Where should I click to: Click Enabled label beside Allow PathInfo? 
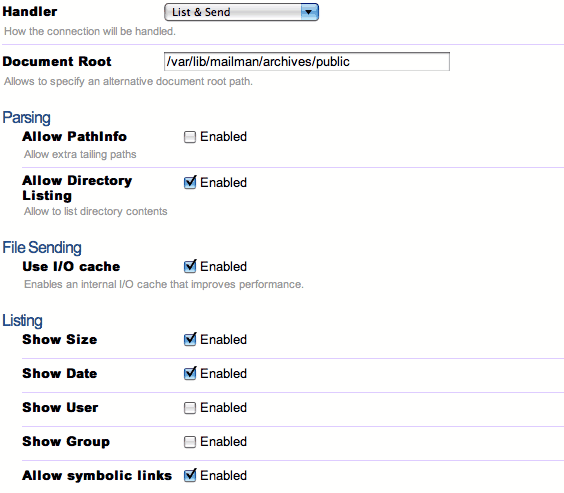click(x=223, y=137)
